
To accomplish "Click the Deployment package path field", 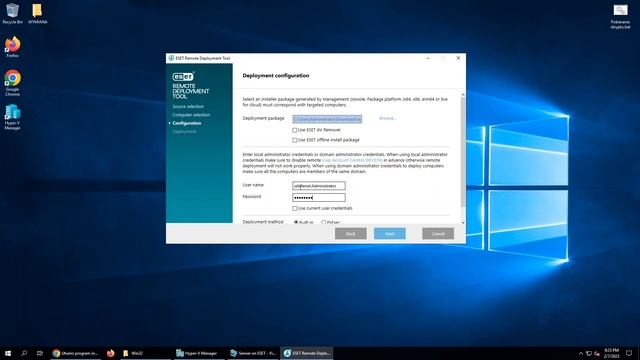I will click(x=327, y=119).
